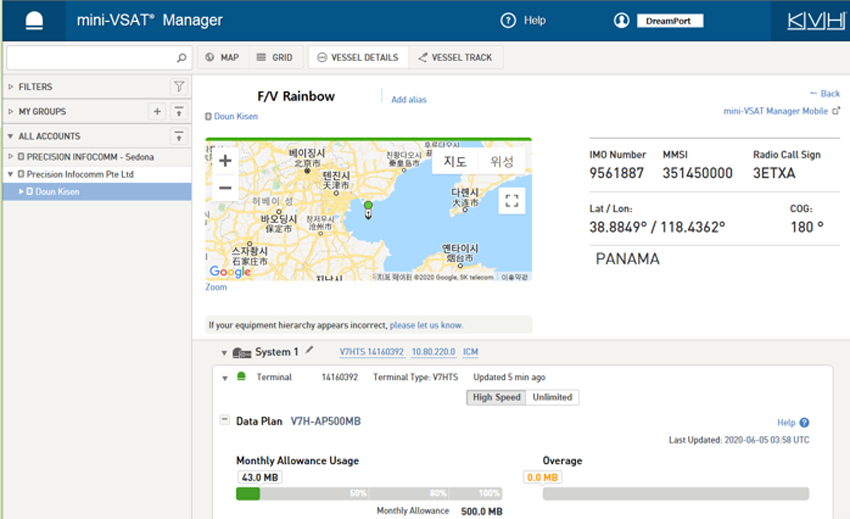Switch to the GRID view
850x519 pixels.
click(x=274, y=57)
